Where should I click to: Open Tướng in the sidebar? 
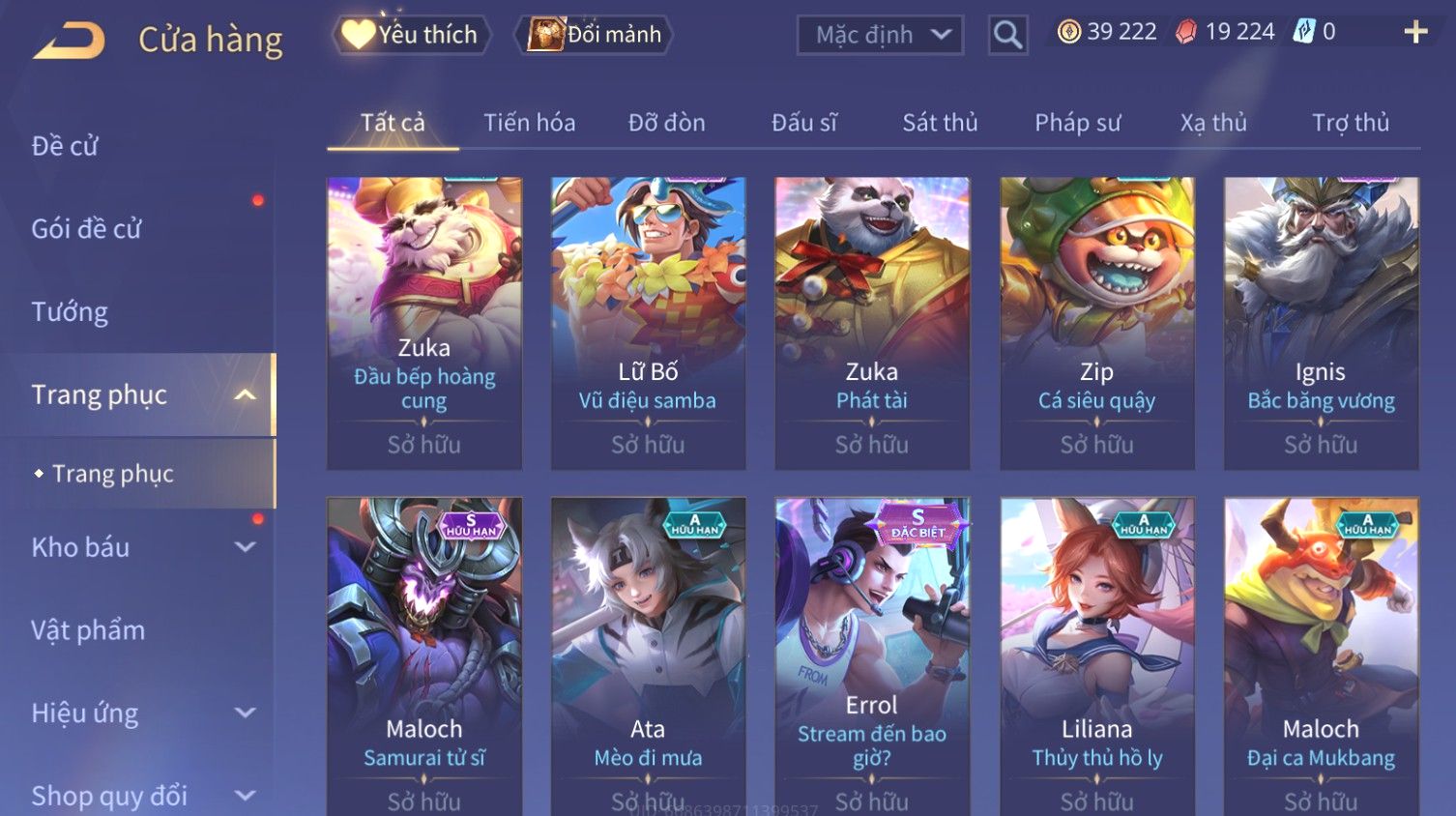pos(70,312)
